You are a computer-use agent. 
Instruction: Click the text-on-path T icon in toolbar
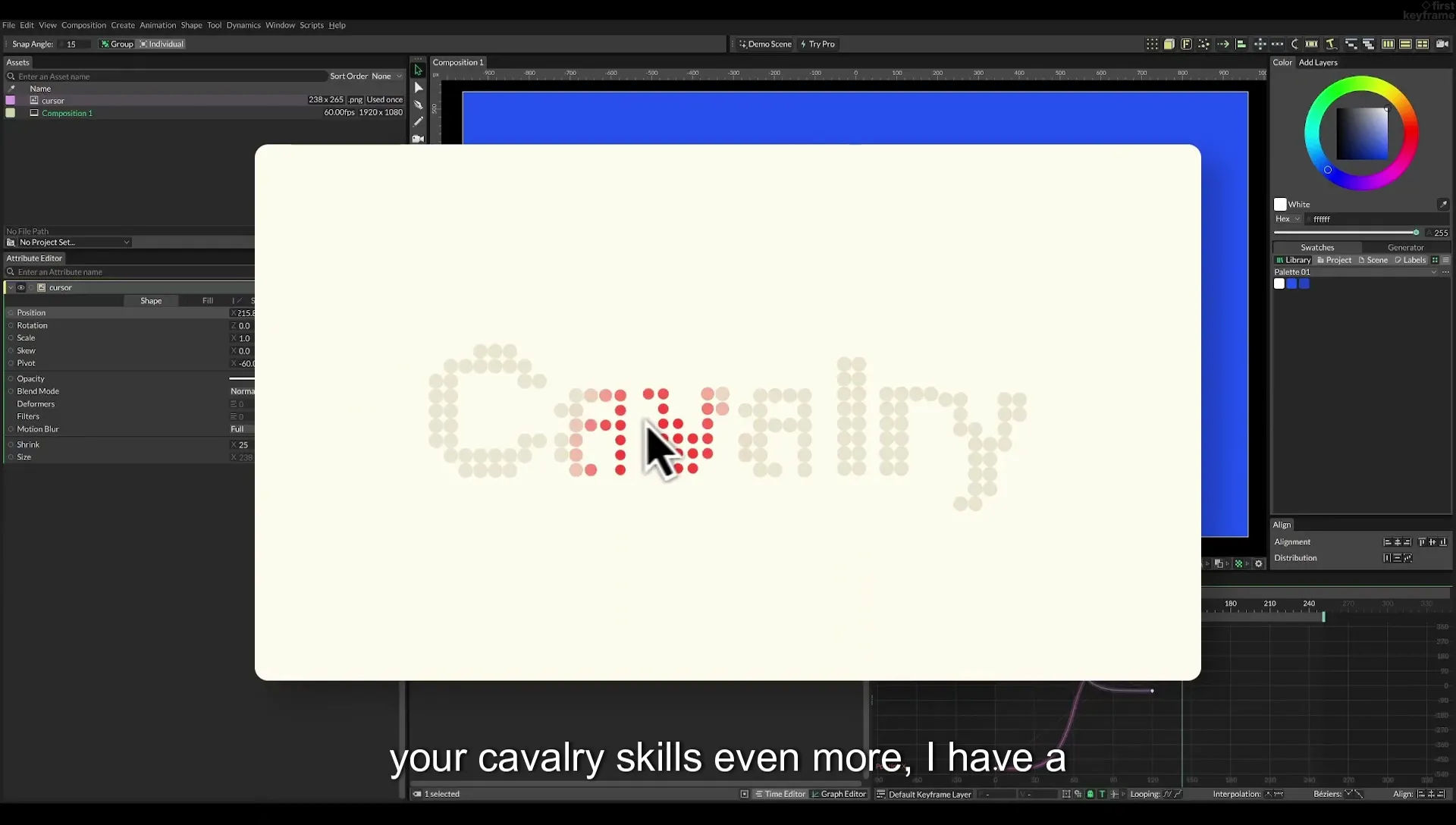[1331, 44]
